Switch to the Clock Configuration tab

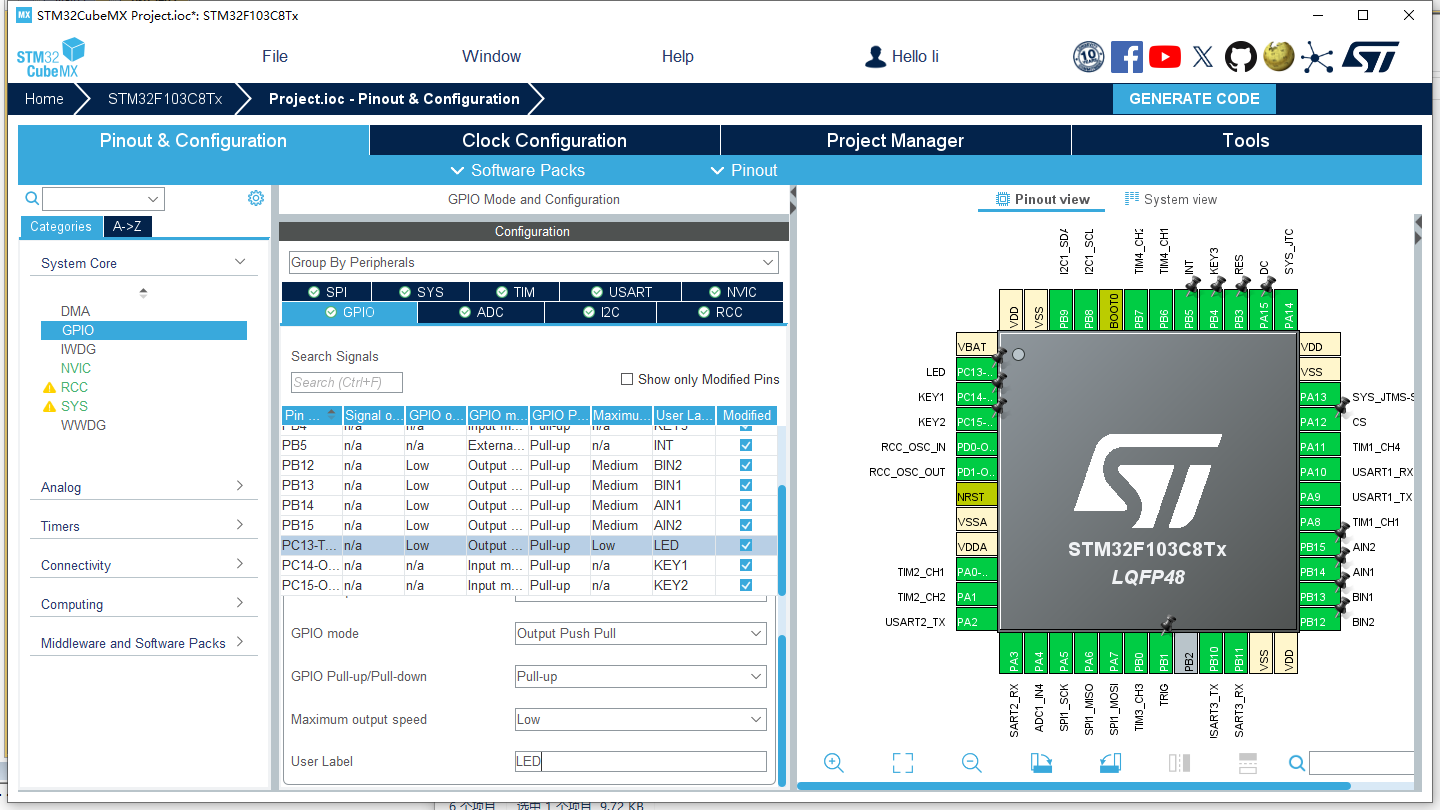[545, 140]
